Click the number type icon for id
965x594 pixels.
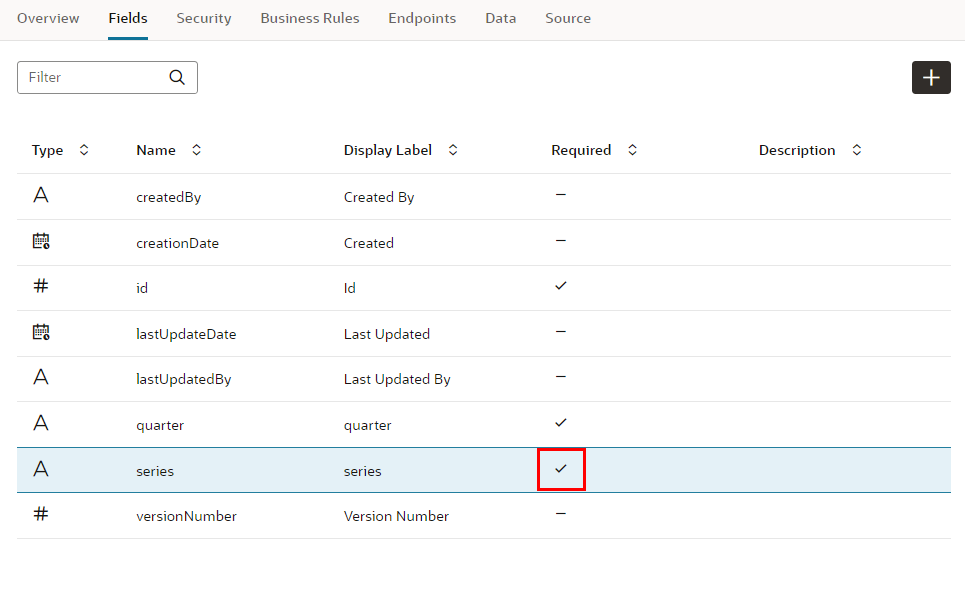click(41, 286)
